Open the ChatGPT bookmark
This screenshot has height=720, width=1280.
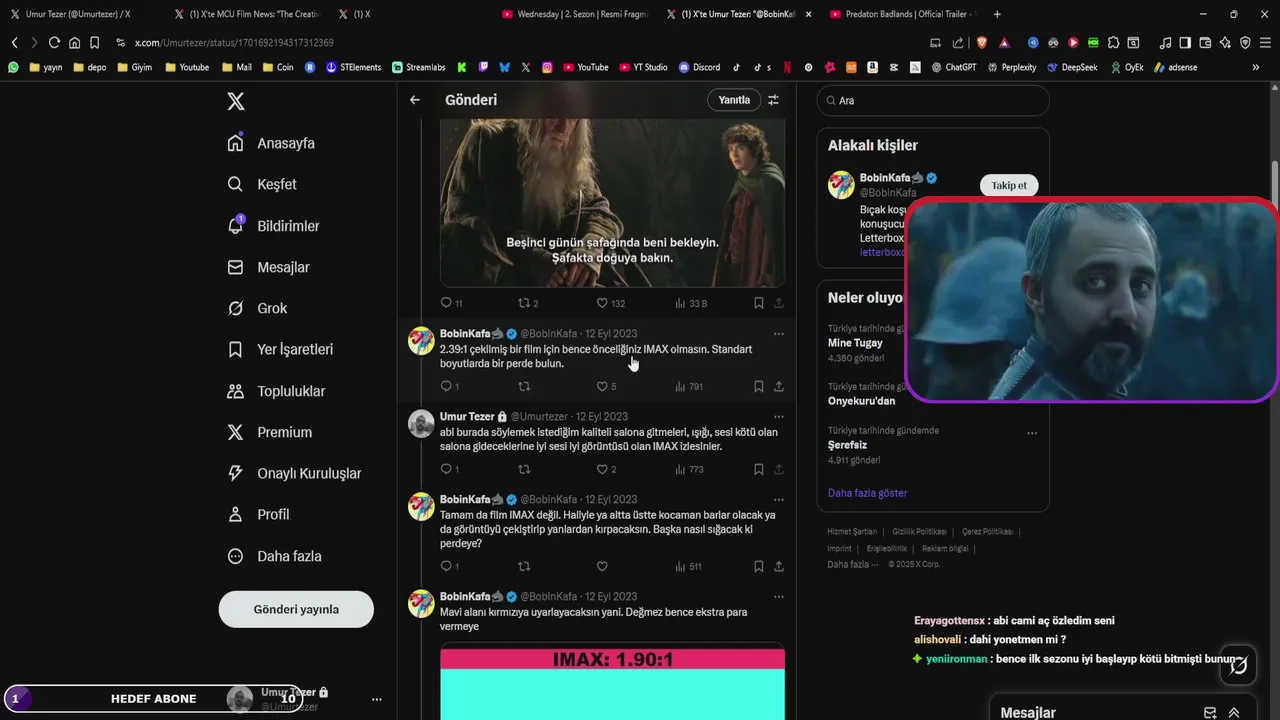coord(953,67)
